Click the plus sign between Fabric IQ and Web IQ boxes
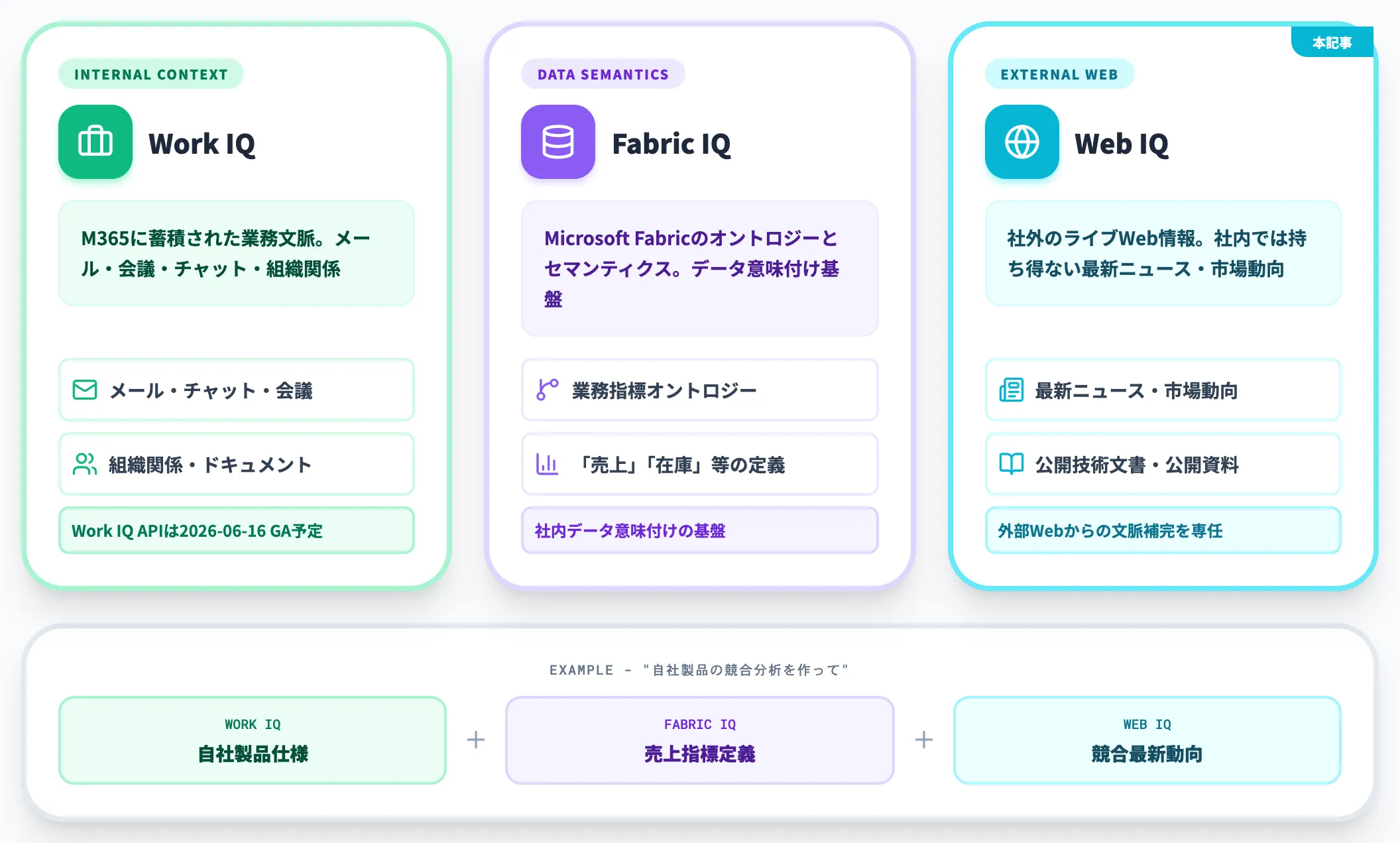This screenshot has width=1400, height=843. coord(924,740)
